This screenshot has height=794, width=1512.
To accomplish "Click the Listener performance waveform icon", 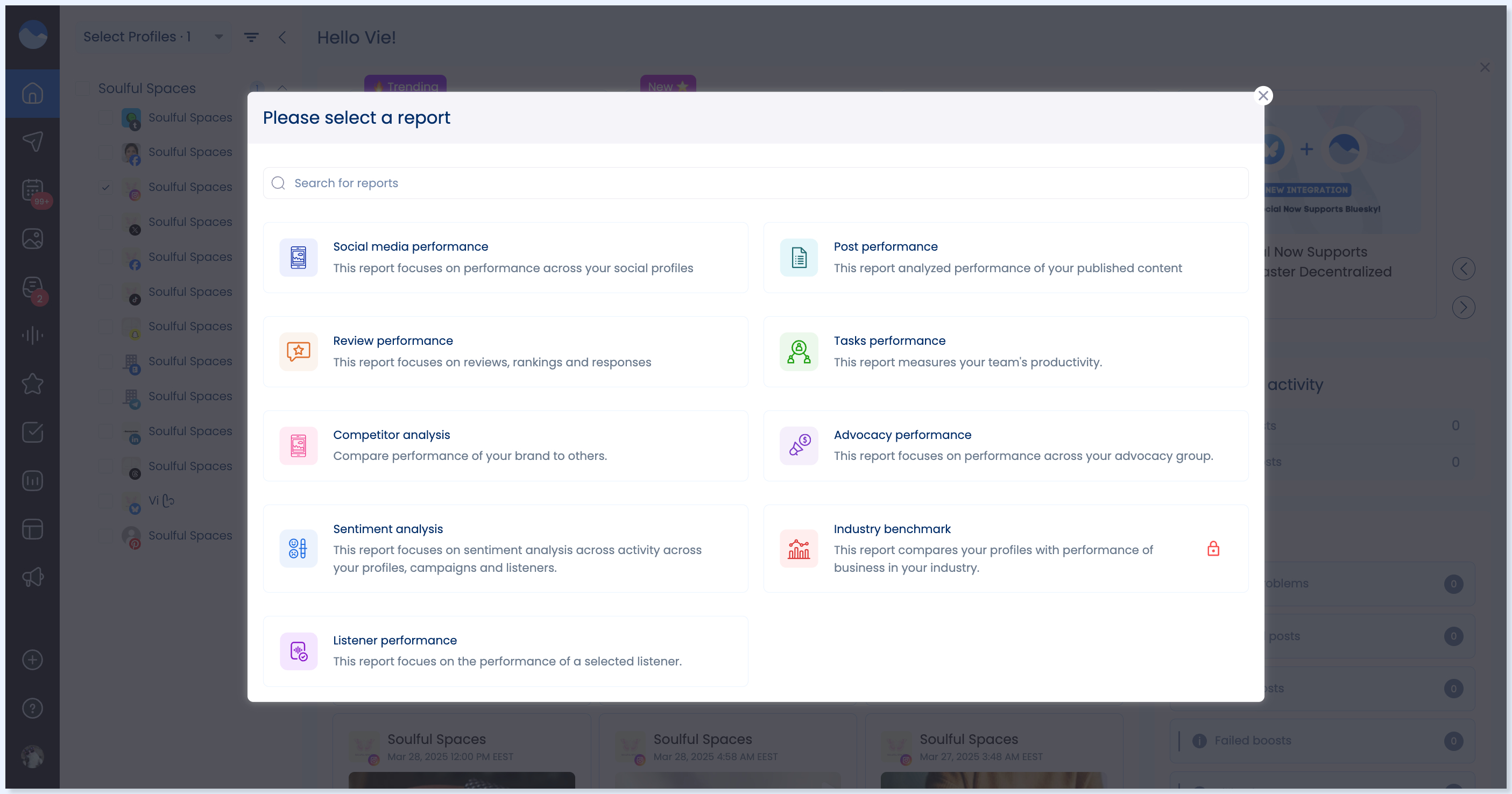I will tap(298, 651).
